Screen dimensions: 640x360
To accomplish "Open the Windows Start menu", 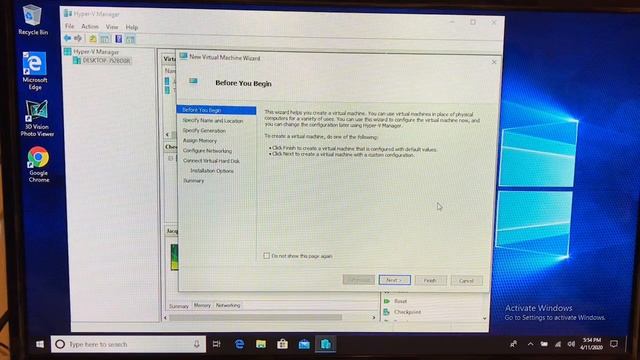I will tap(40, 344).
